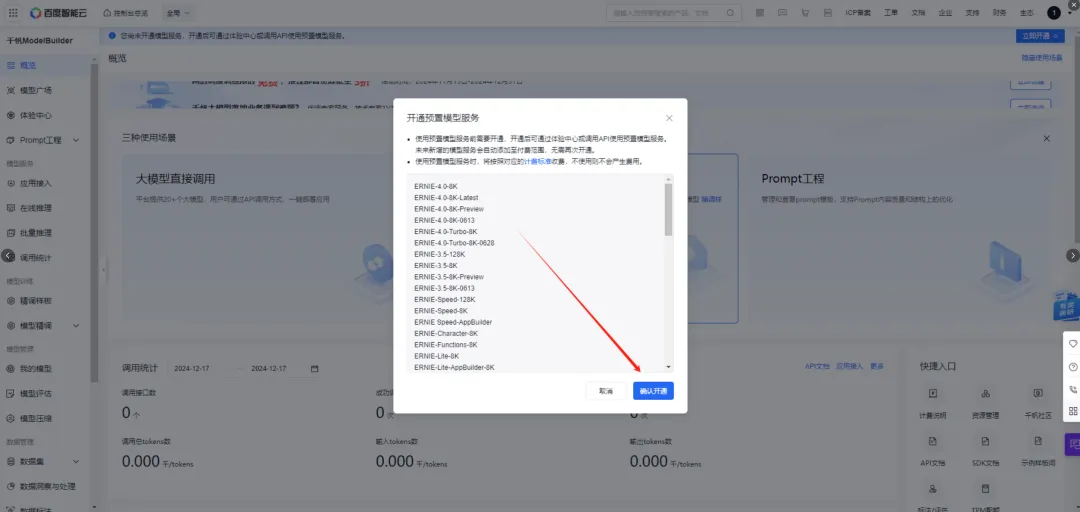Open the 计费标准 link in dialog
This screenshot has height=512, width=1080.
[x=537, y=161]
